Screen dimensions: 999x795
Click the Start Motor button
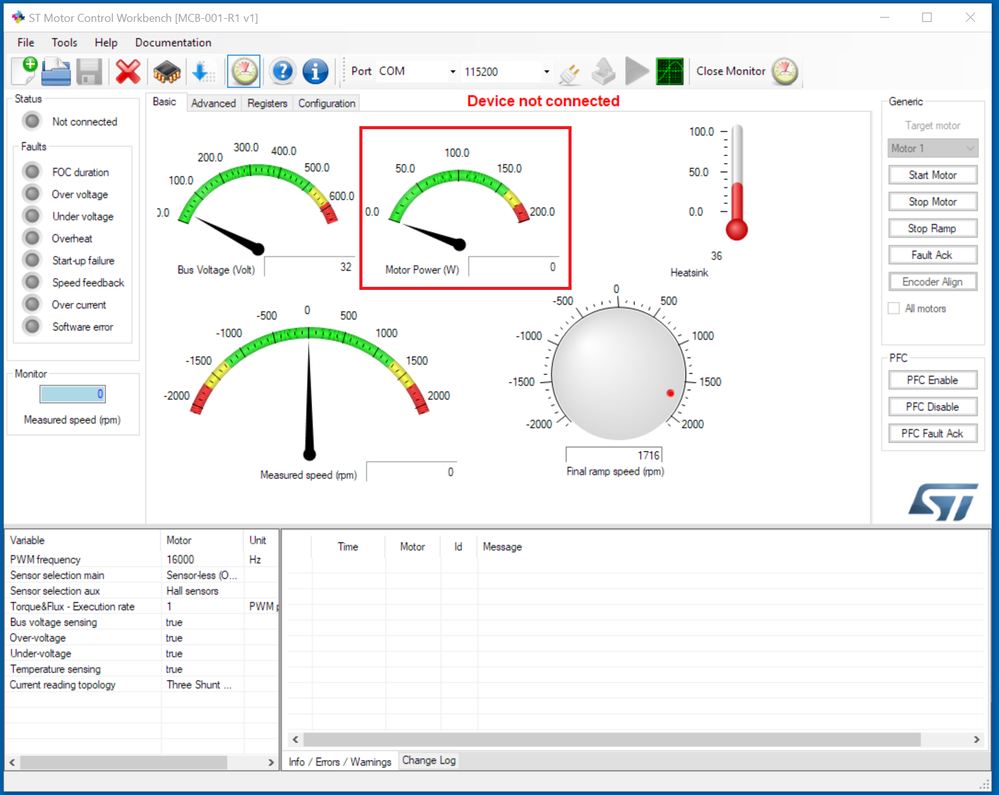[x=933, y=175]
